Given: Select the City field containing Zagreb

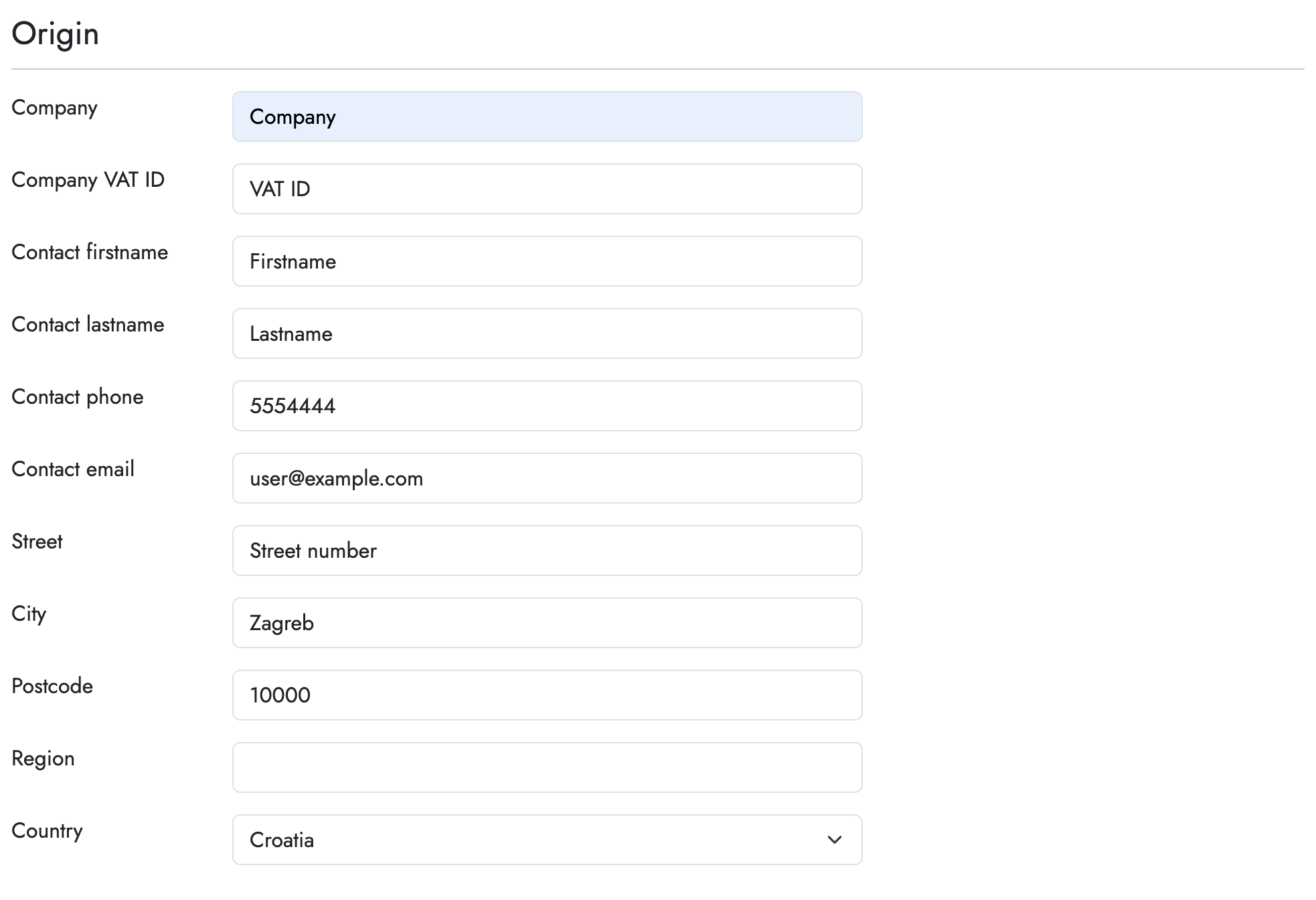Looking at the screenshot, I should tap(547, 623).
